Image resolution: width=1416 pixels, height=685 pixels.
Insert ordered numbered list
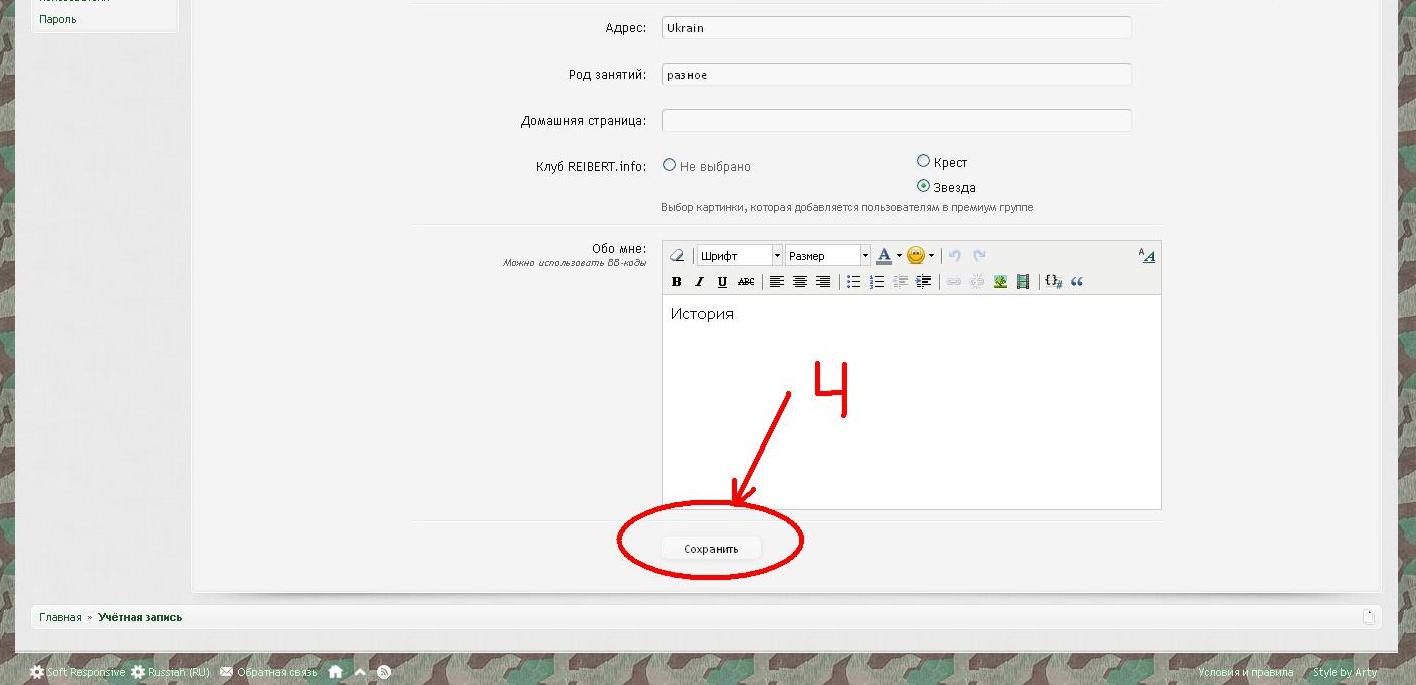tap(877, 282)
